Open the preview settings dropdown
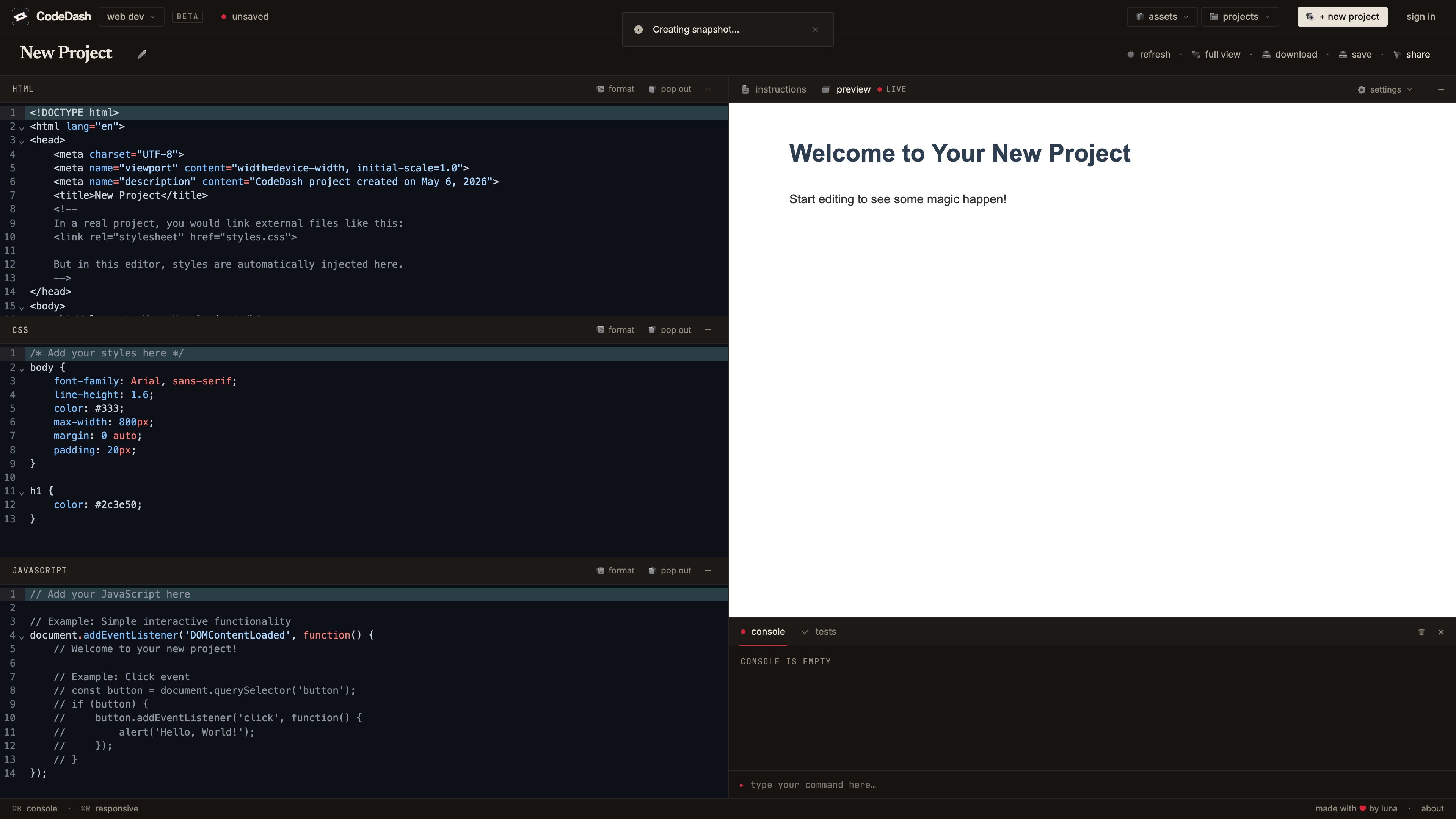Viewport: 1456px width, 819px height. [x=1385, y=89]
